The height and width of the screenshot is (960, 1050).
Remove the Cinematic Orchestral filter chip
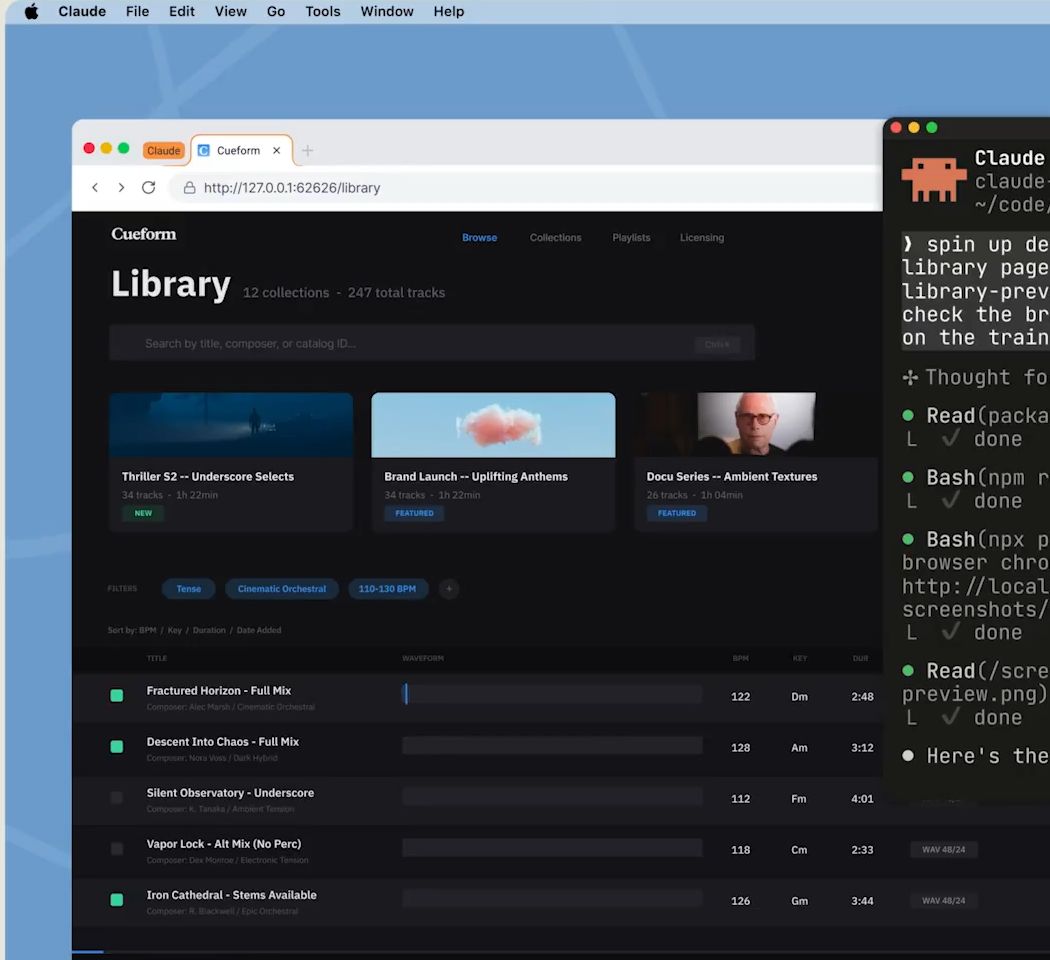point(281,589)
